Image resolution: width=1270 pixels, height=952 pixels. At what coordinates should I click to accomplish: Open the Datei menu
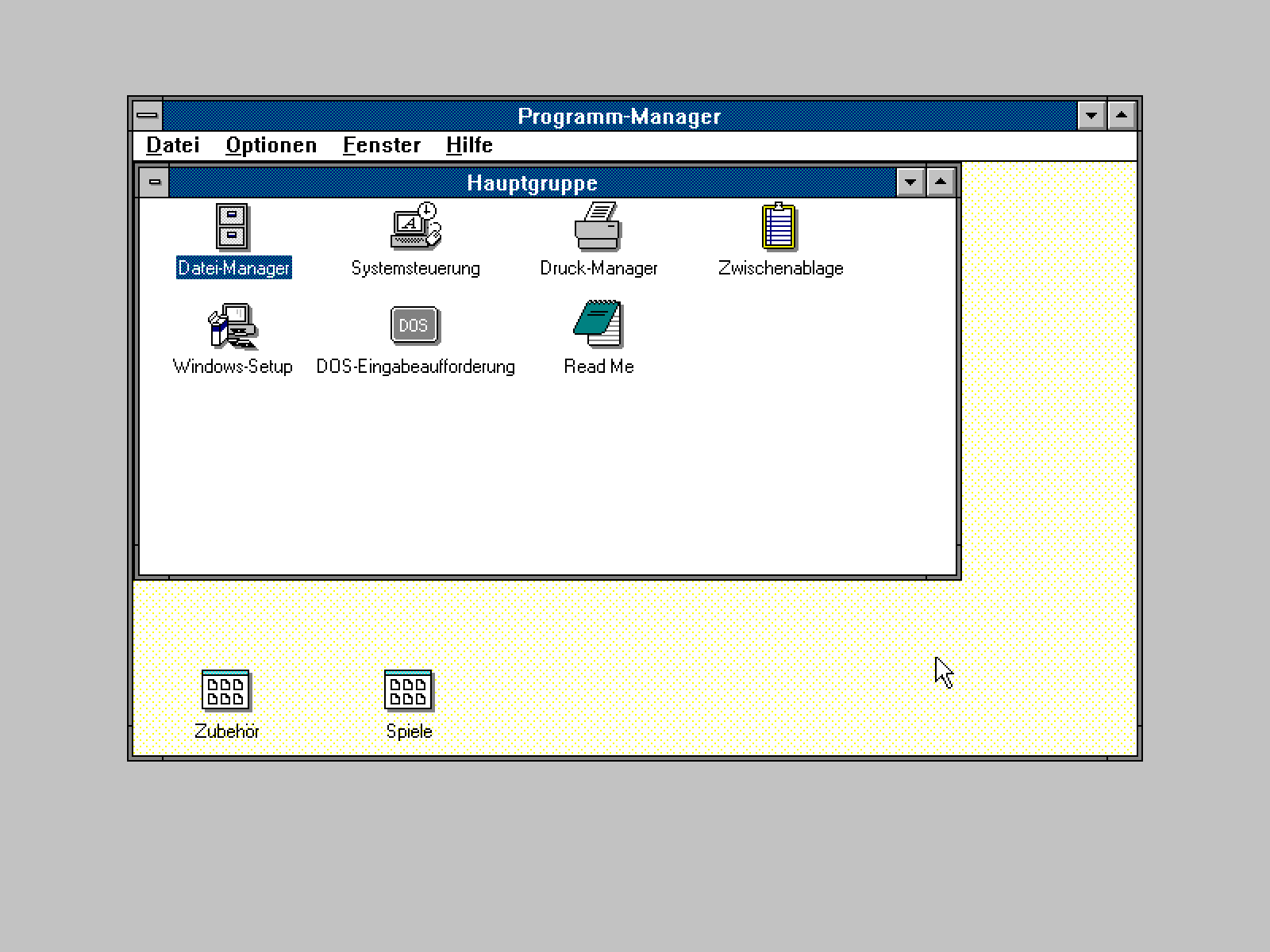pos(173,145)
